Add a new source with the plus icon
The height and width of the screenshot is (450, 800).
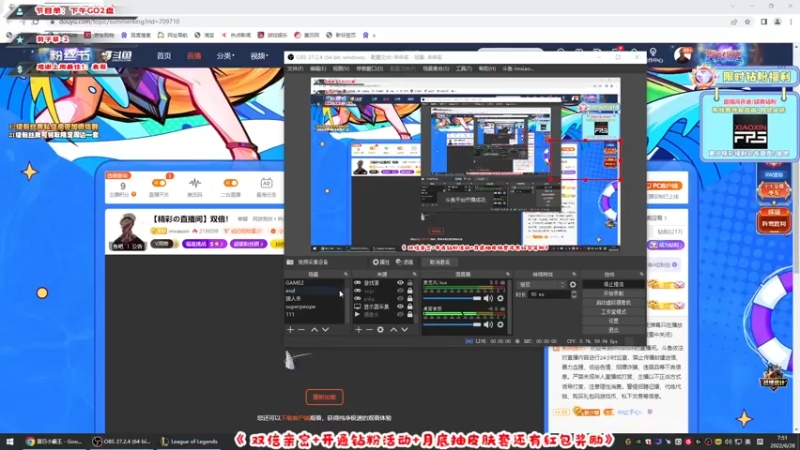coord(358,330)
